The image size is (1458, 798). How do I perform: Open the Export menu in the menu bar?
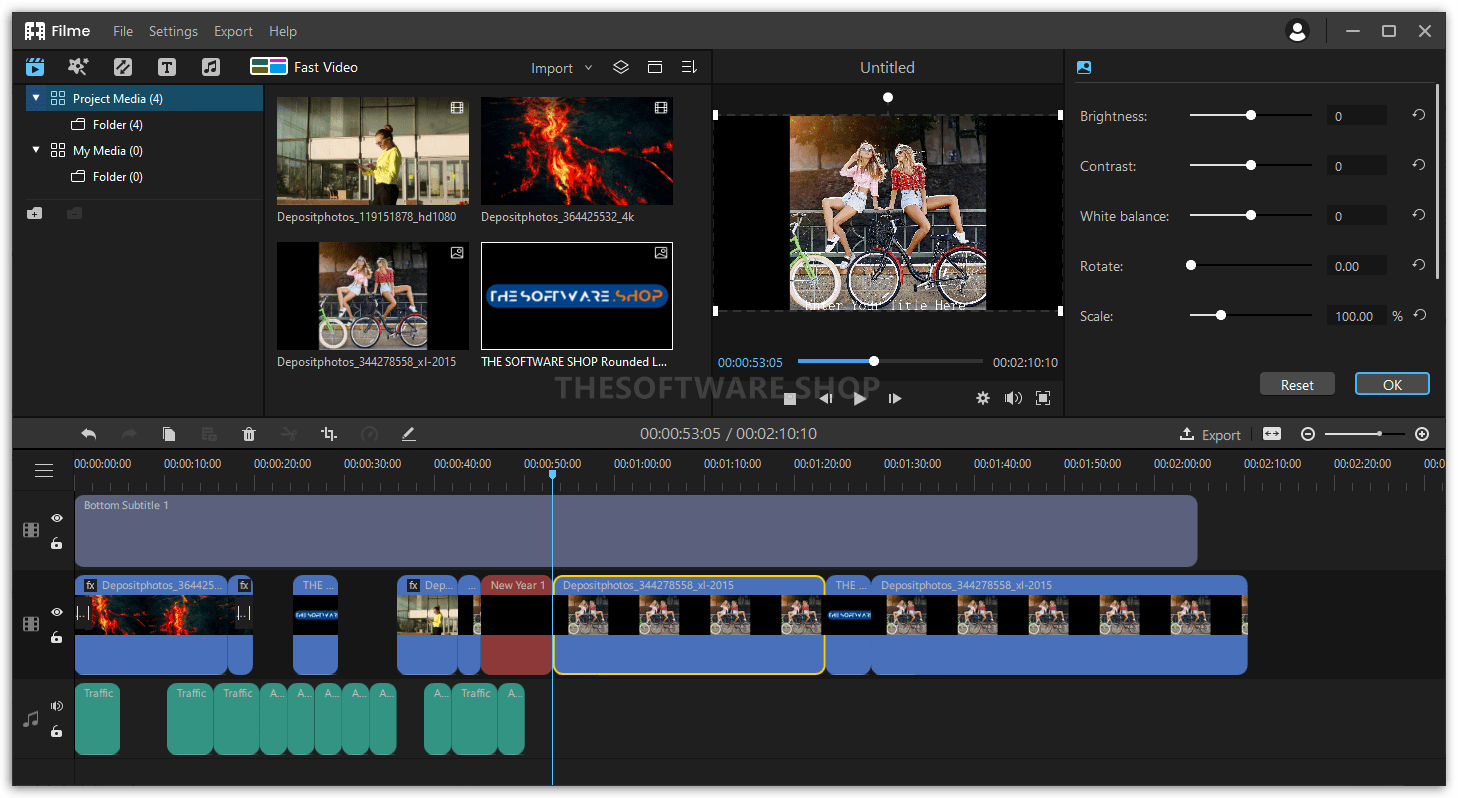click(x=233, y=31)
